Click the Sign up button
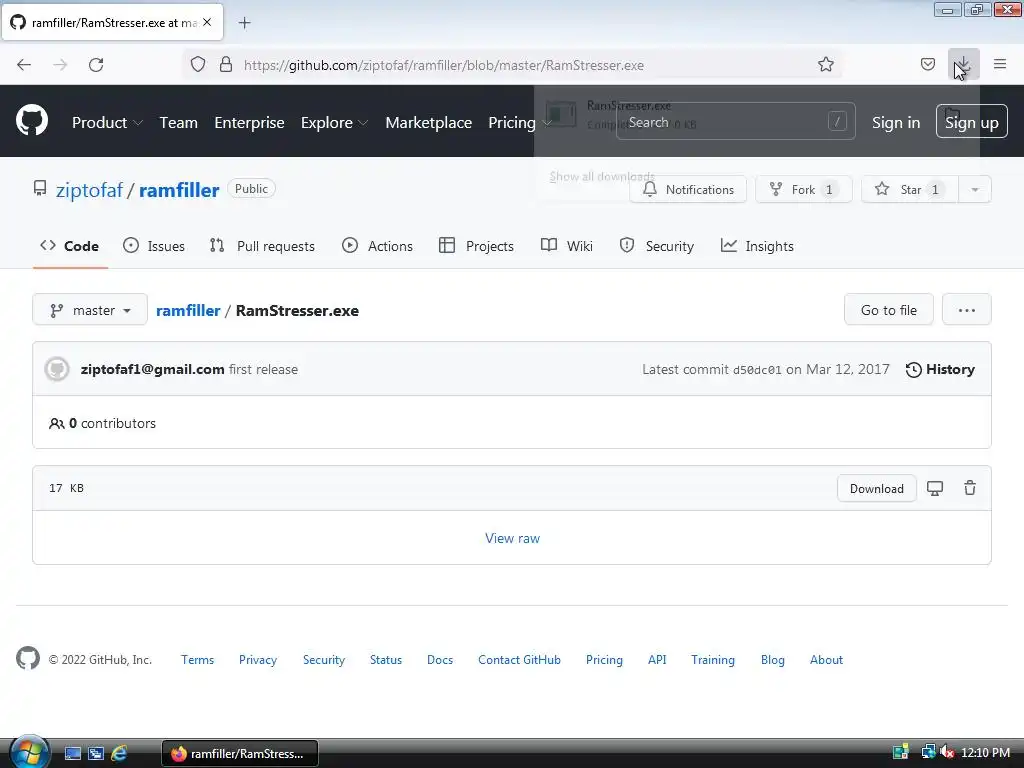 pos(972,121)
